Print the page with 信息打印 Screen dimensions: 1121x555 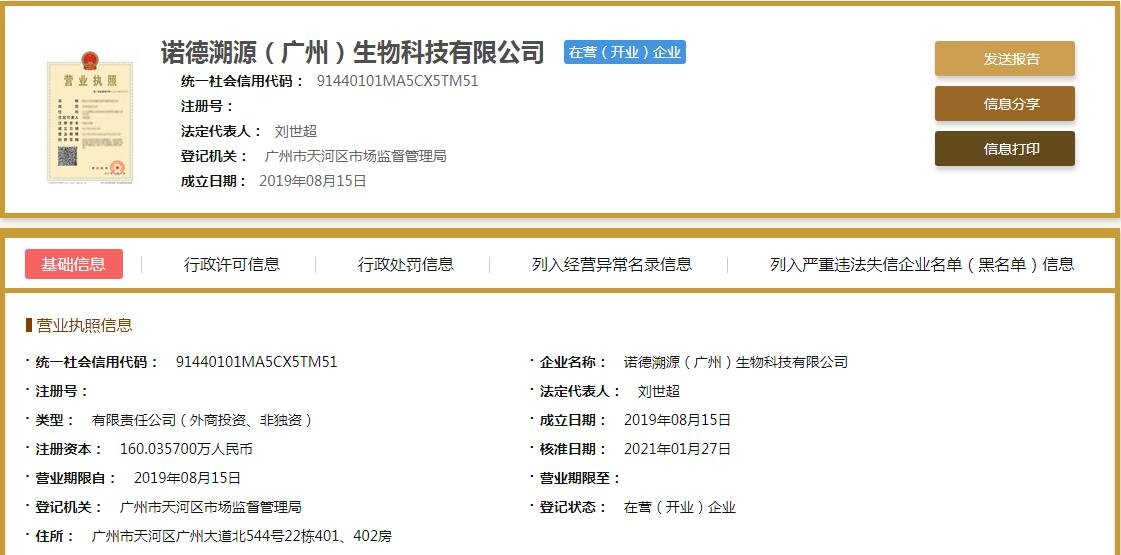click(x=1004, y=149)
